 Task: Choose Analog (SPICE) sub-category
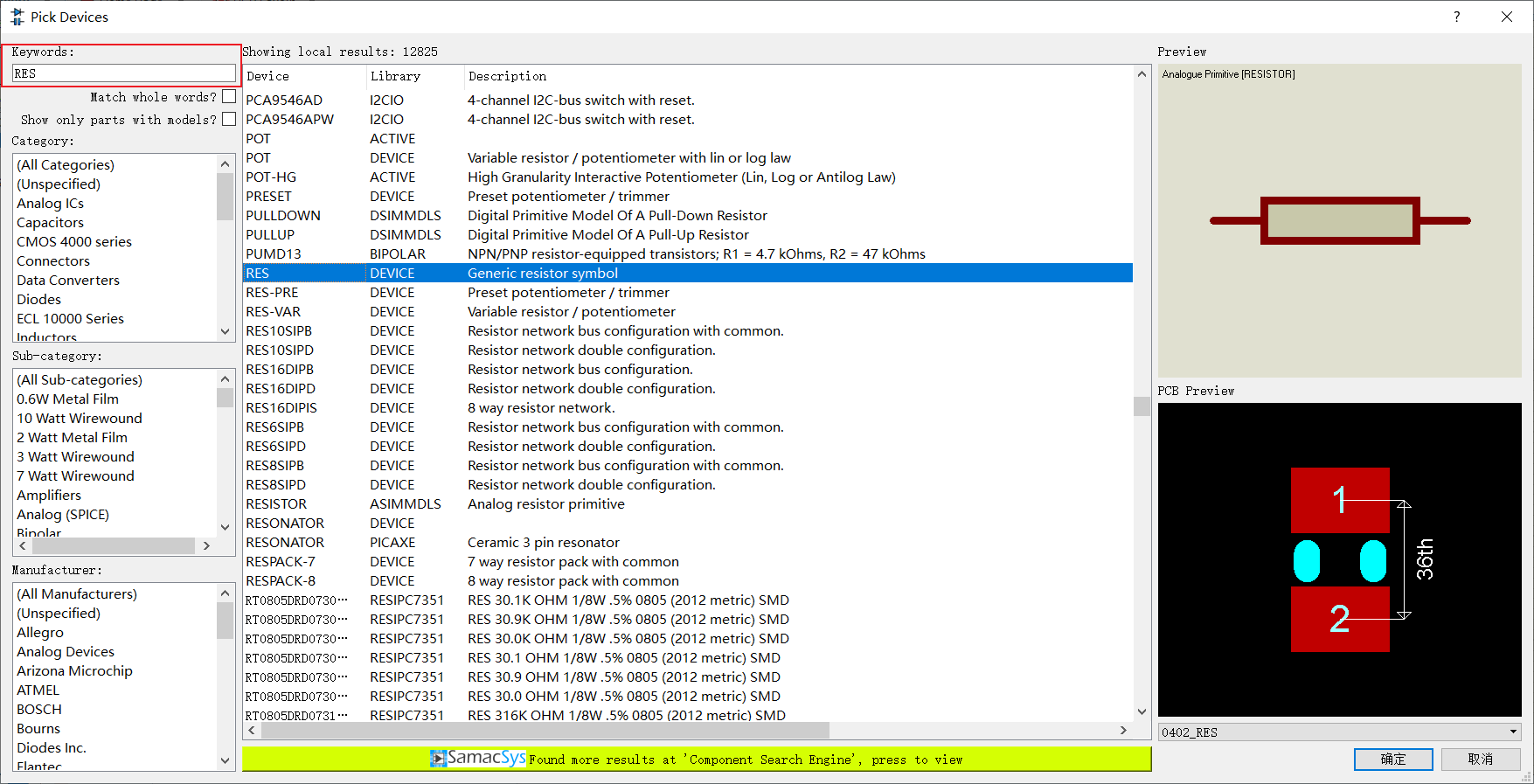63,514
